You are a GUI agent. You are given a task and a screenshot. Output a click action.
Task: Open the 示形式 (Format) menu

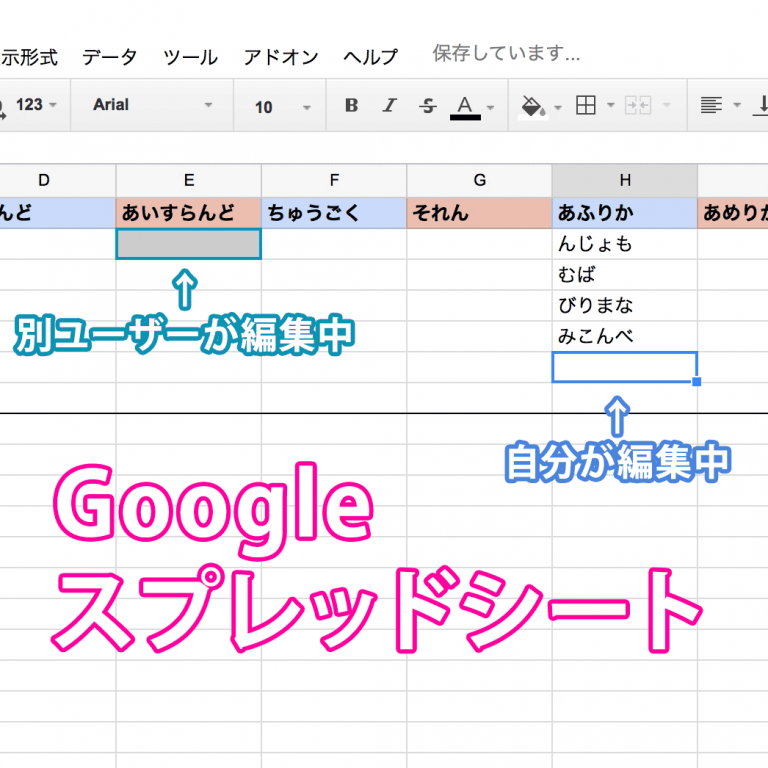tap(29, 57)
